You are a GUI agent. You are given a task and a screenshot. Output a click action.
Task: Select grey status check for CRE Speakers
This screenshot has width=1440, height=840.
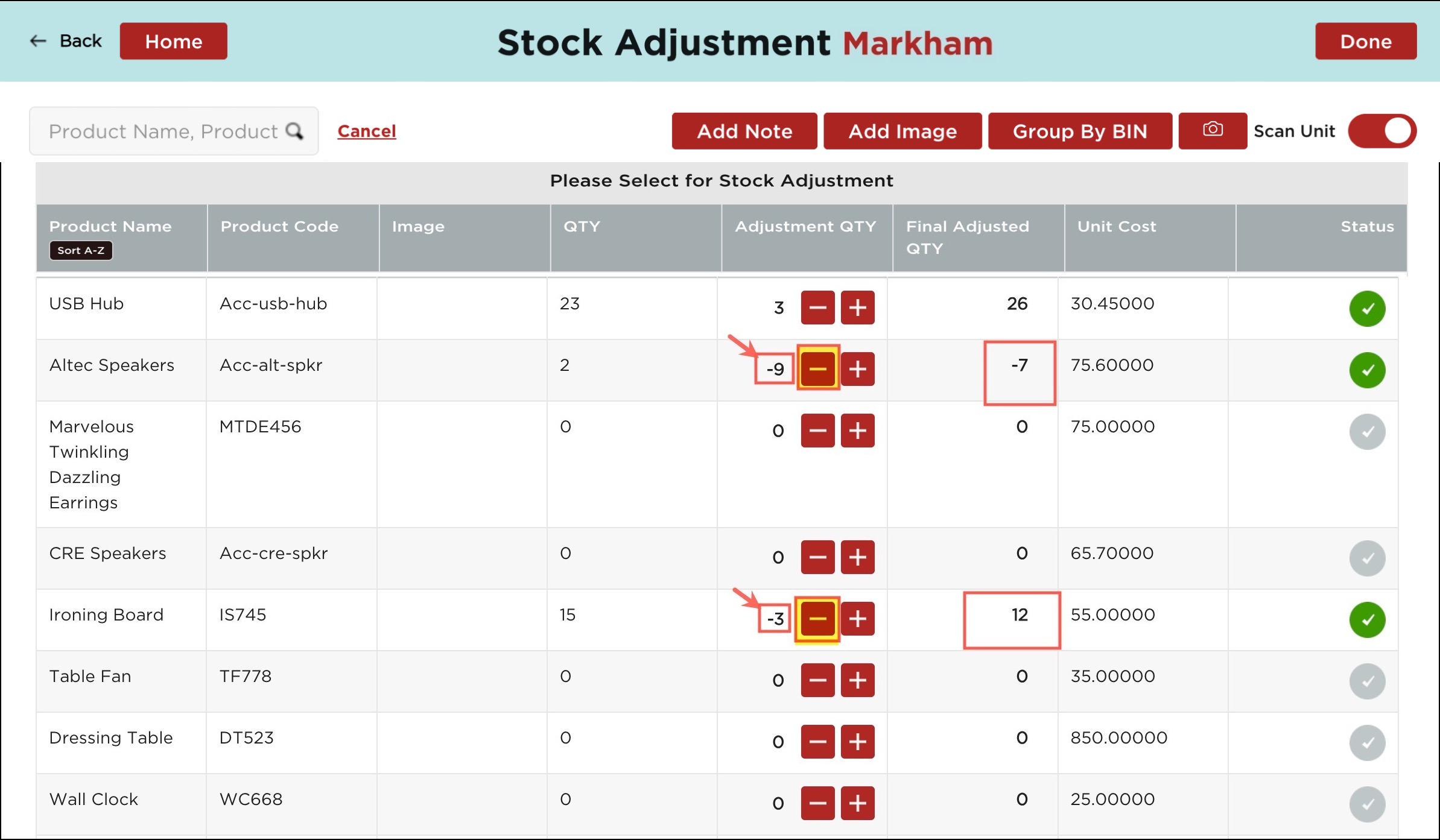click(x=1366, y=558)
